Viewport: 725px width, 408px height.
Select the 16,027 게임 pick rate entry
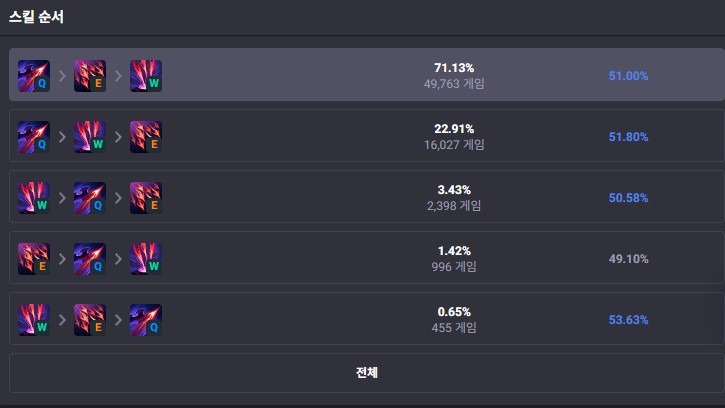(454, 145)
